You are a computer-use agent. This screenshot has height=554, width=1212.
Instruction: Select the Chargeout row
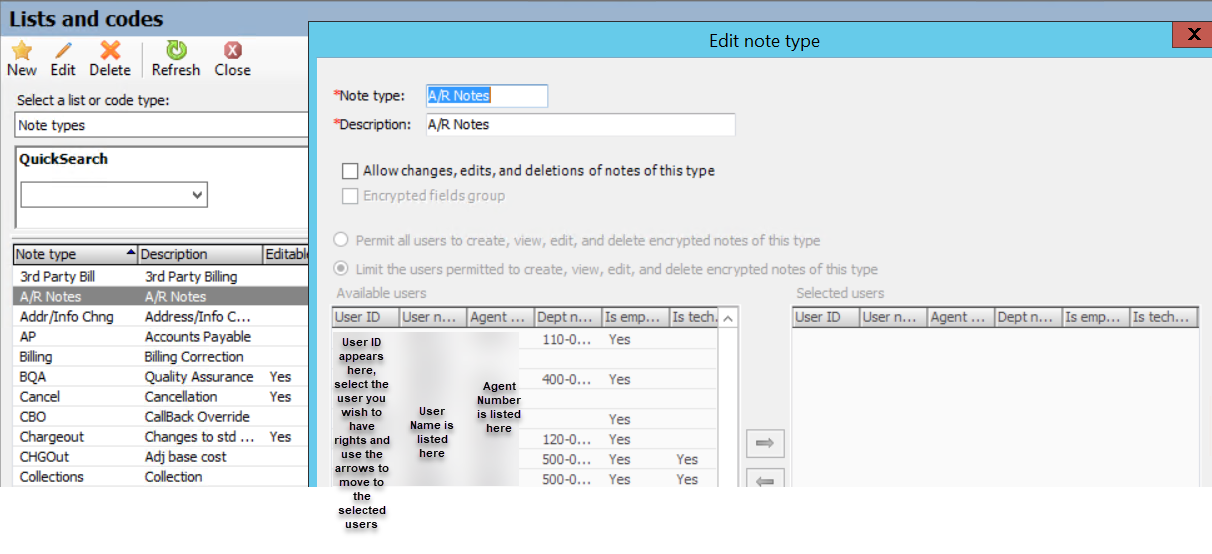(161, 436)
